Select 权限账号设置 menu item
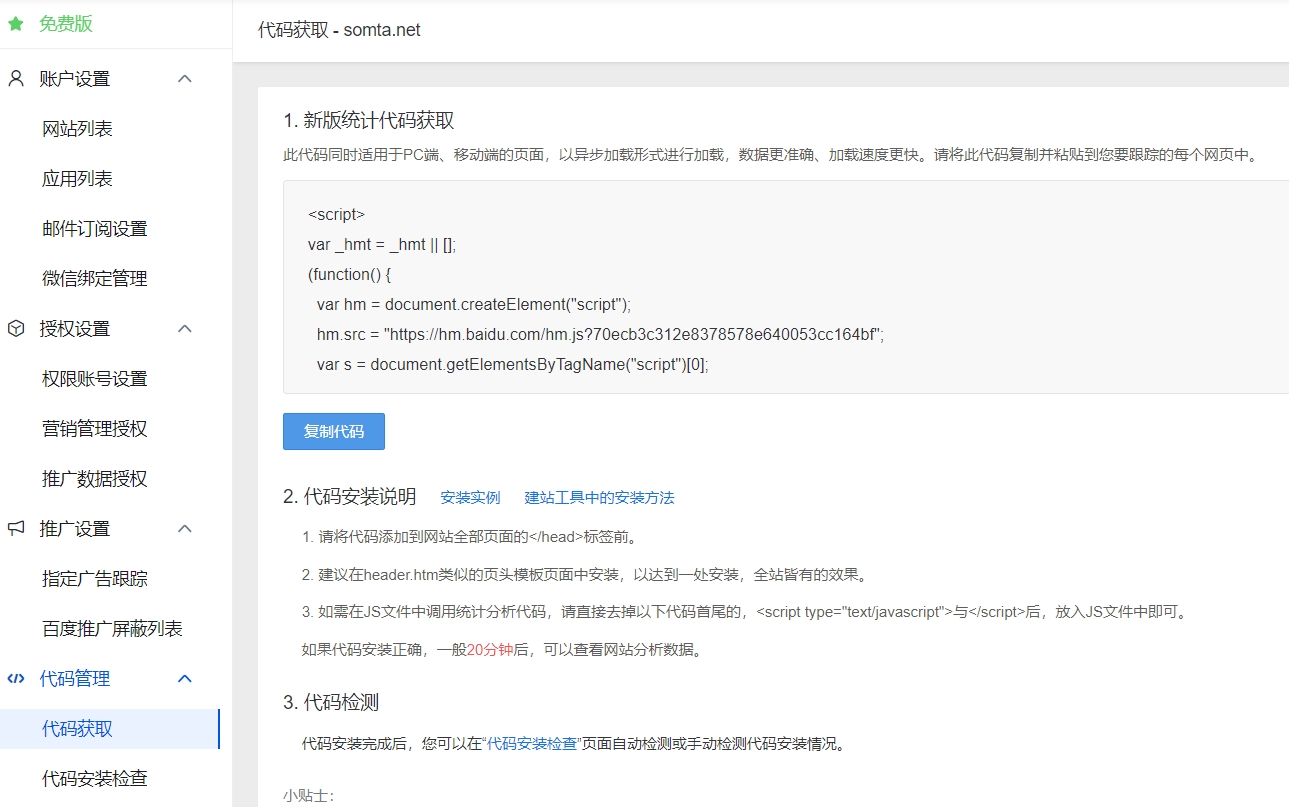The height and width of the screenshot is (807, 1289). pos(95,379)
